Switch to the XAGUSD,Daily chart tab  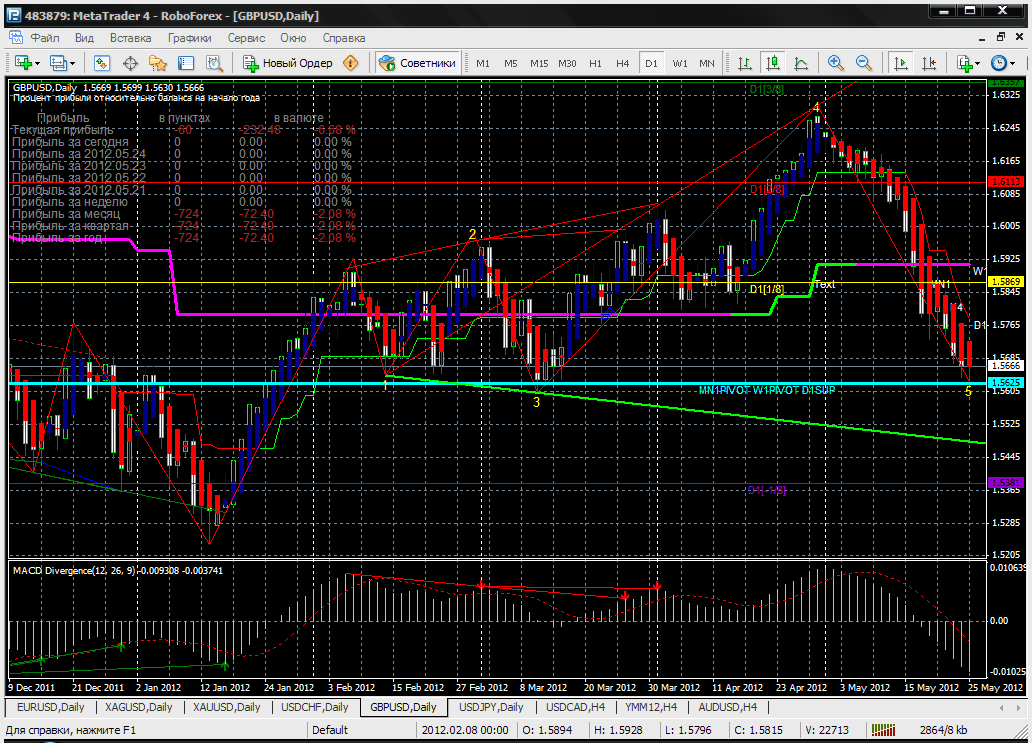[x=138, y=707]
